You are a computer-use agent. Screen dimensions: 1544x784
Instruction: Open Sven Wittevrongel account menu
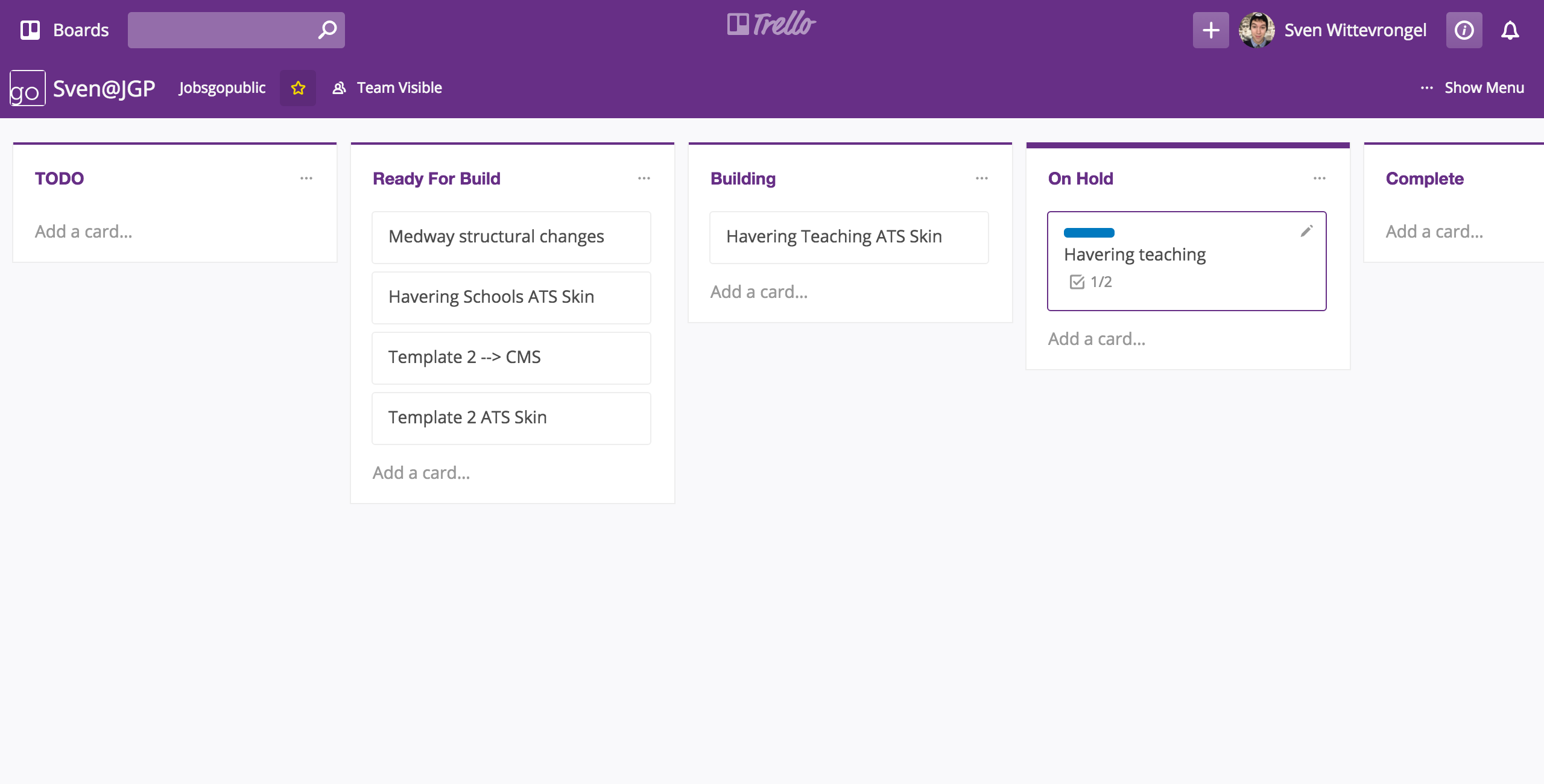click(1355, 30)
